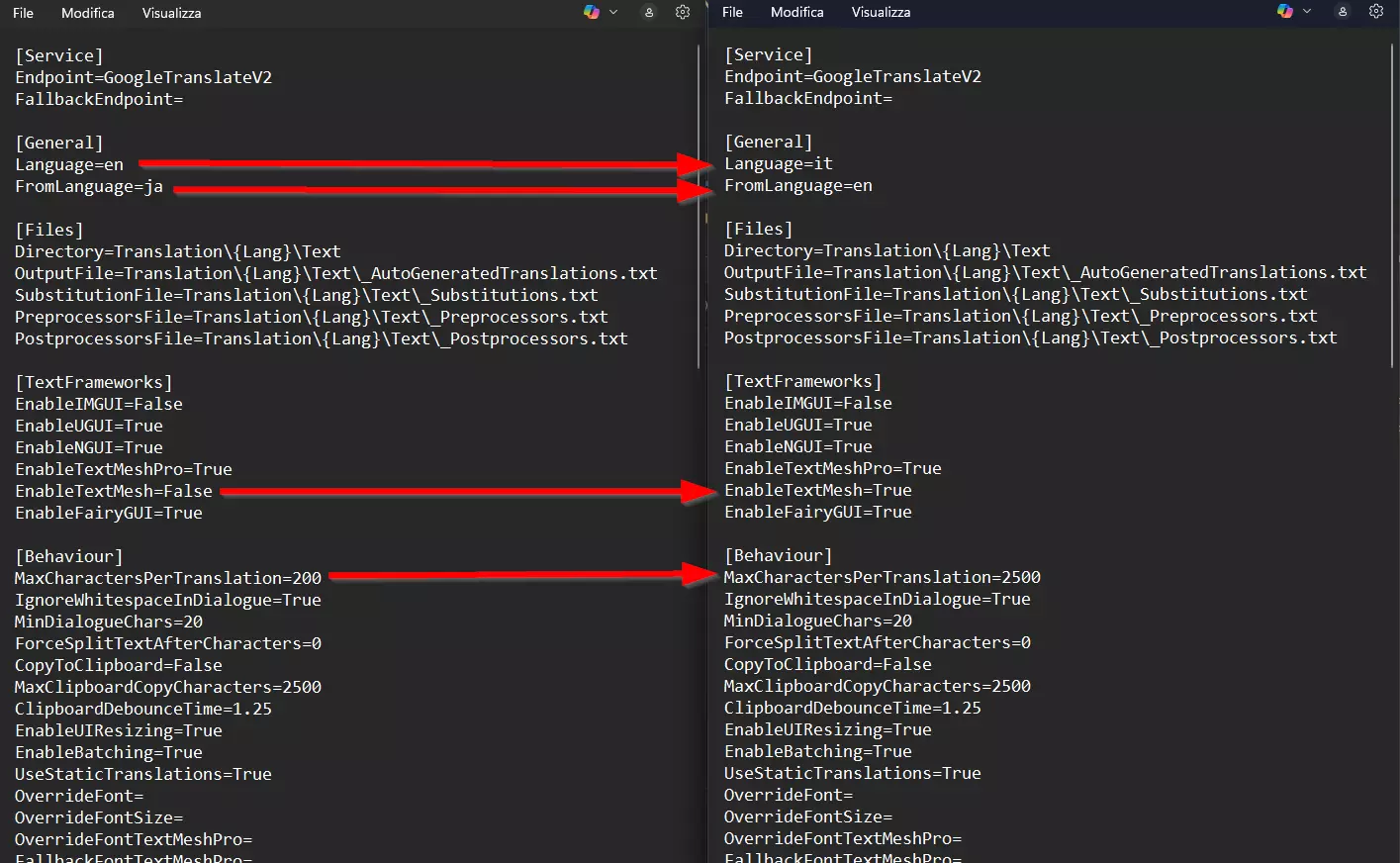Click the "SubstitutionFile=" line in right Notepad window
This screenshot has height=863, width=1400.
[1016, 294]
